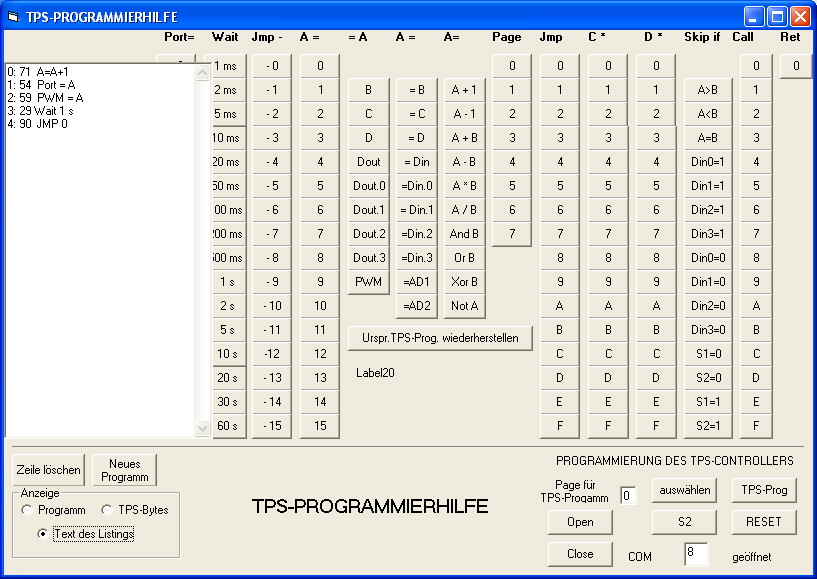The height and width of the screenshot is (579, 817).
Task: Click the RESET button
Action: point(764,522)
